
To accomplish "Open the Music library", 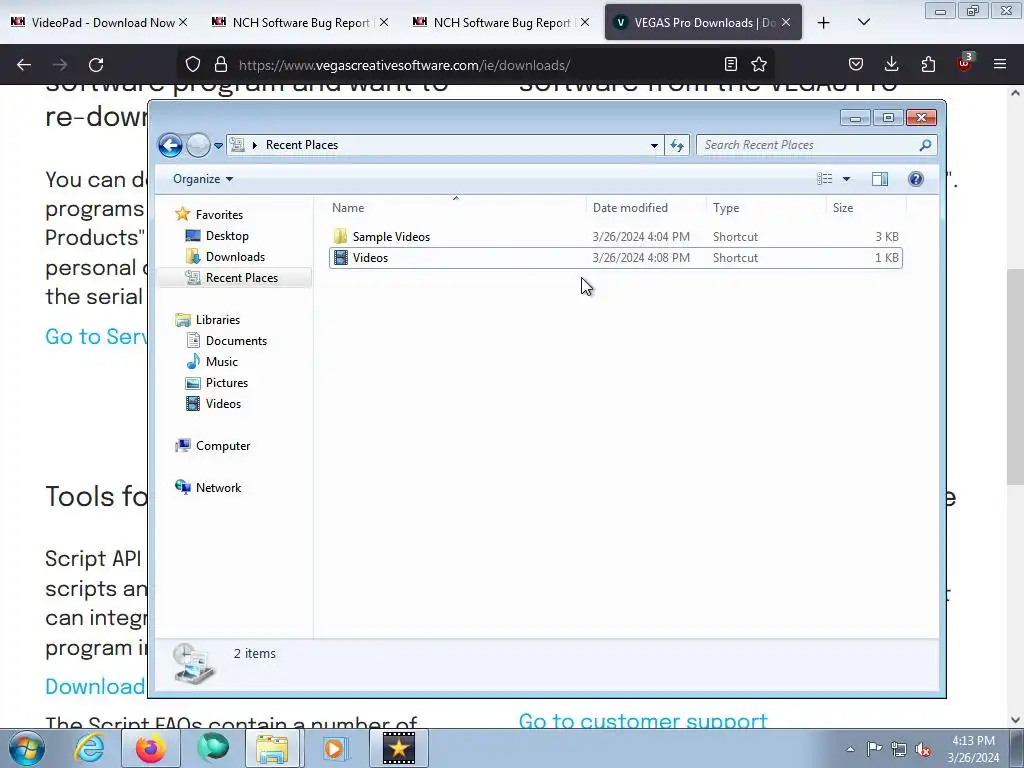I will click(x=221, y=362).
